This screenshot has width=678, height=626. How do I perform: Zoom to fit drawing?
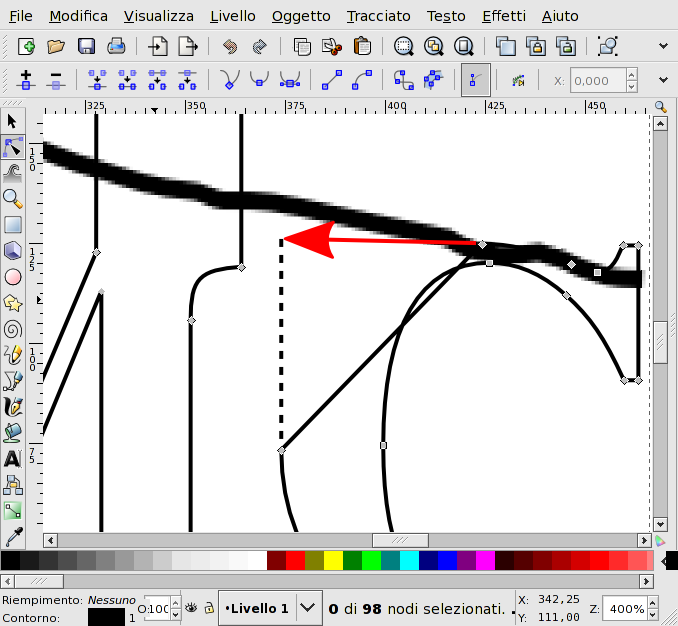tap(433, 46)
